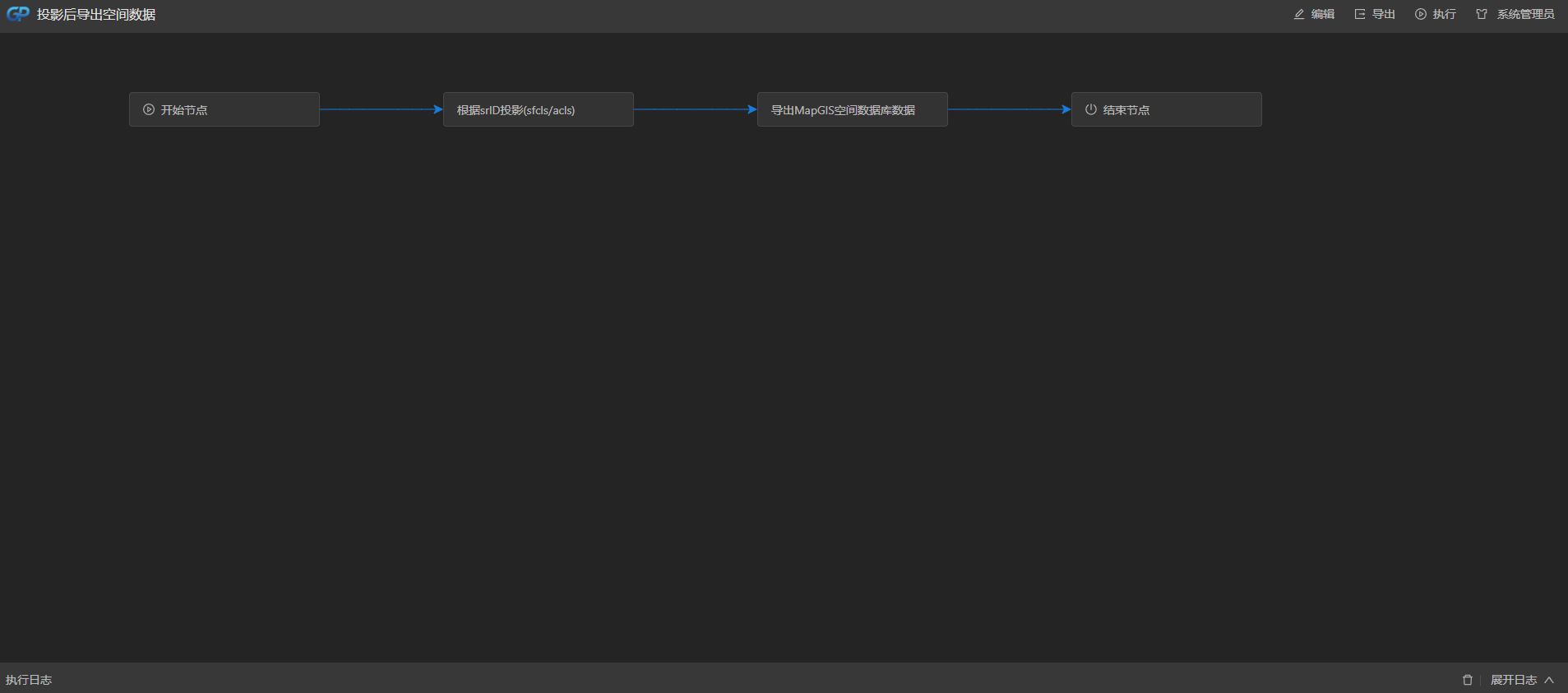The height and width of the screenshot is (693, 1568).
Task: Open the 系统管理员 user menu
Action: (x=1525, y=14)
